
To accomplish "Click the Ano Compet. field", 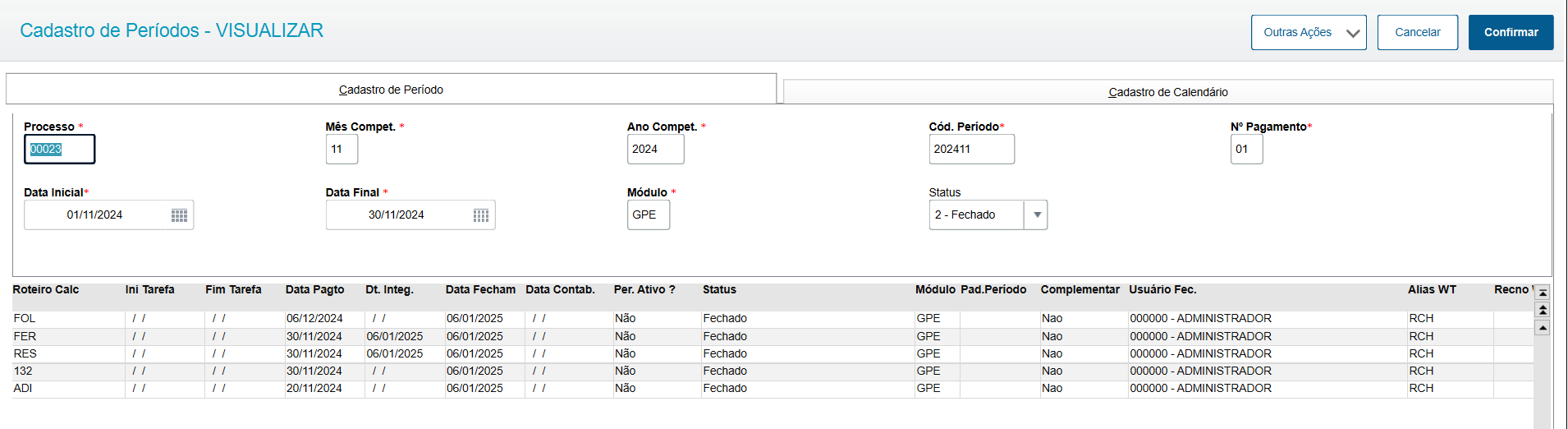I will pyautogui.click(x=654, y=150).
